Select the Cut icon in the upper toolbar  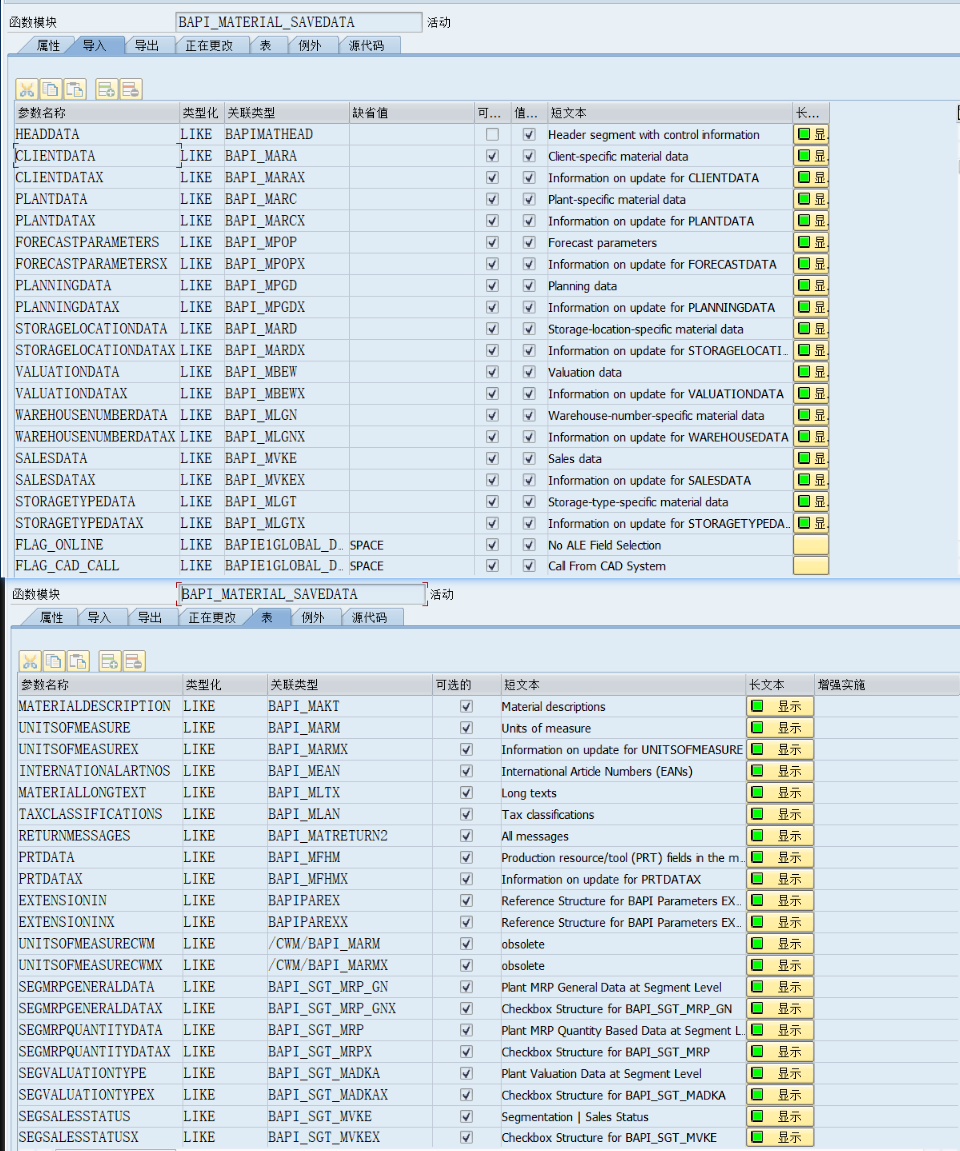[27, 89]
